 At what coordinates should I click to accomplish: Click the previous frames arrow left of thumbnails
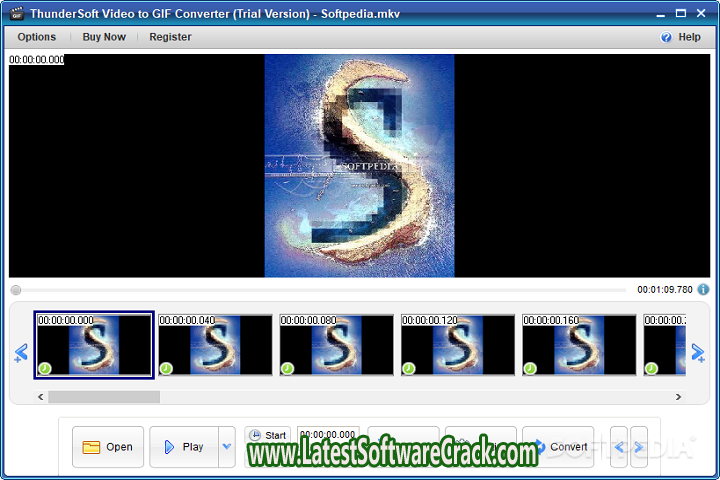coord(21,353)
